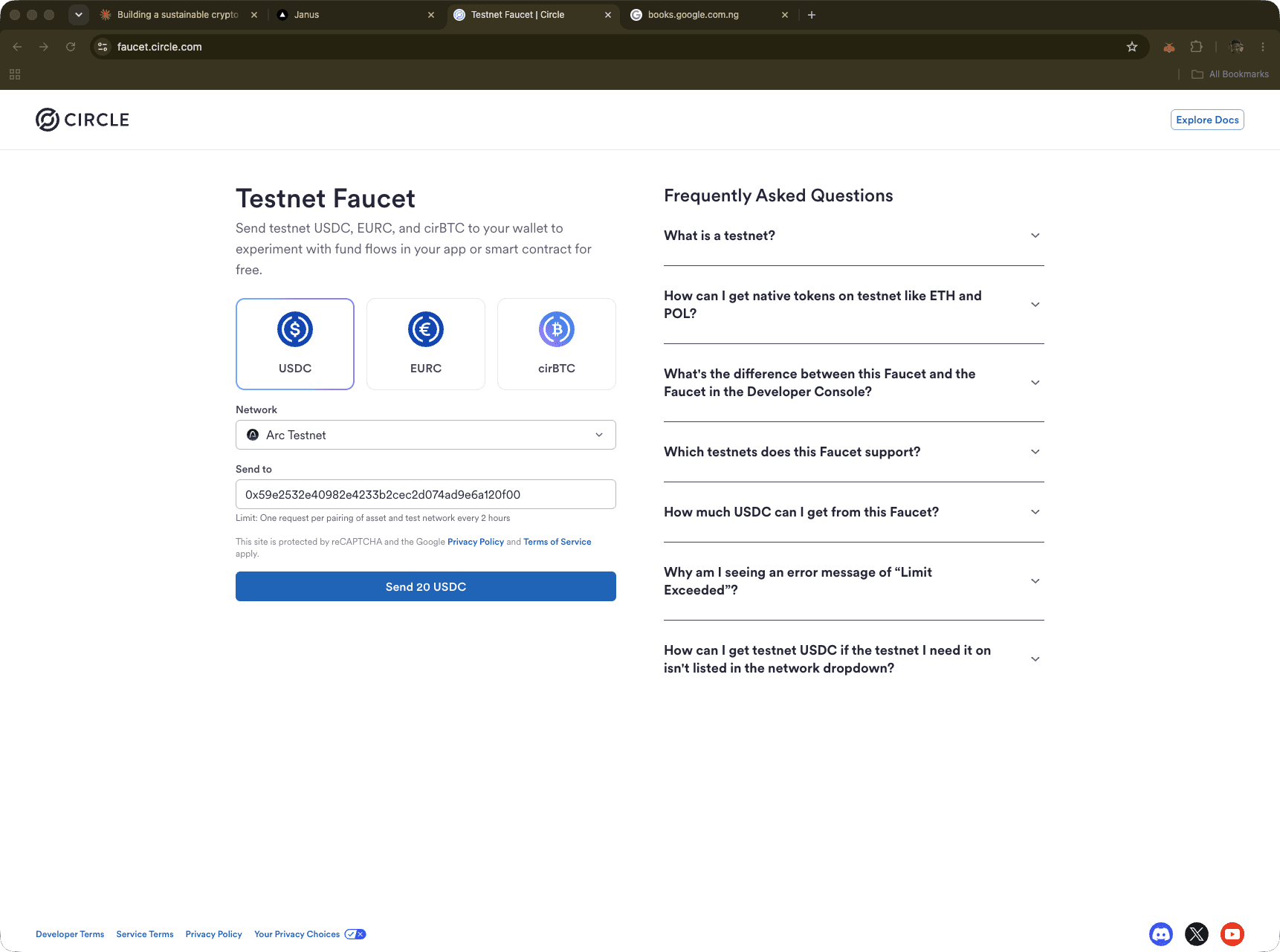
Task: Open a new browser tab
Action: coord(812,15)
